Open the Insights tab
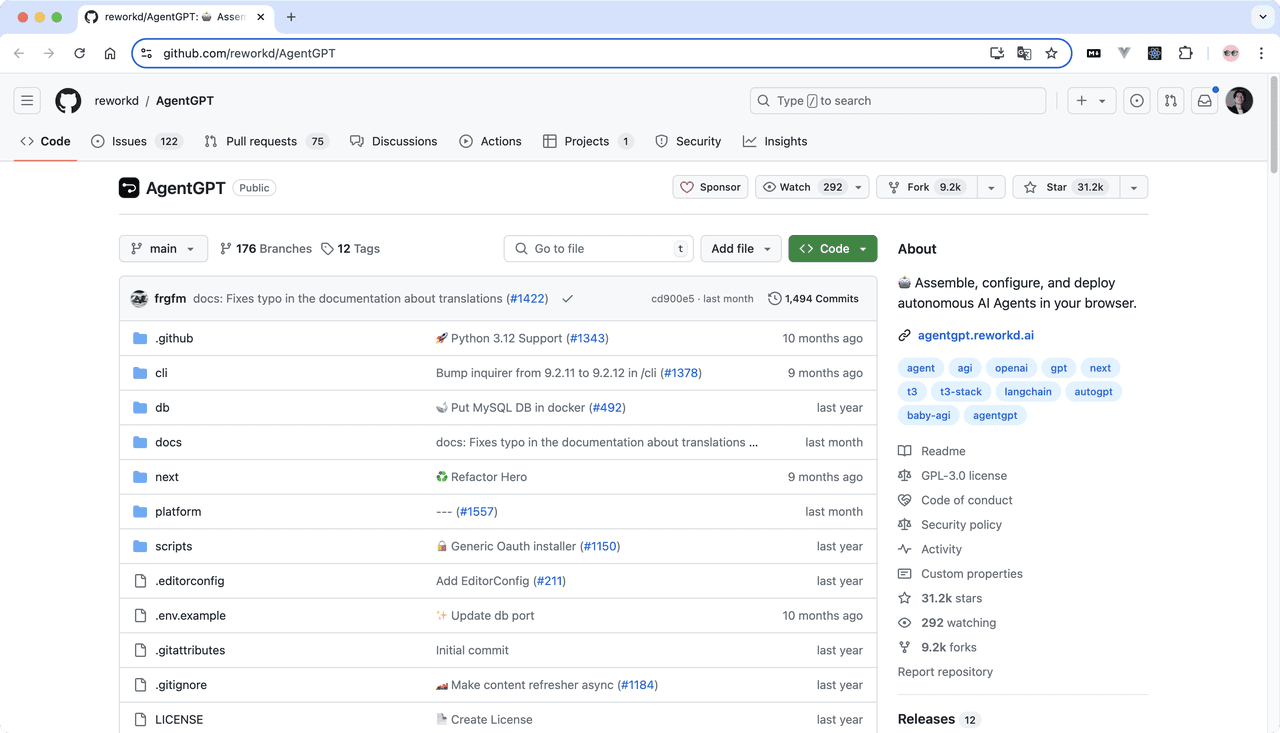This screenshot has height=733, width=1280. tap(775, 141)
